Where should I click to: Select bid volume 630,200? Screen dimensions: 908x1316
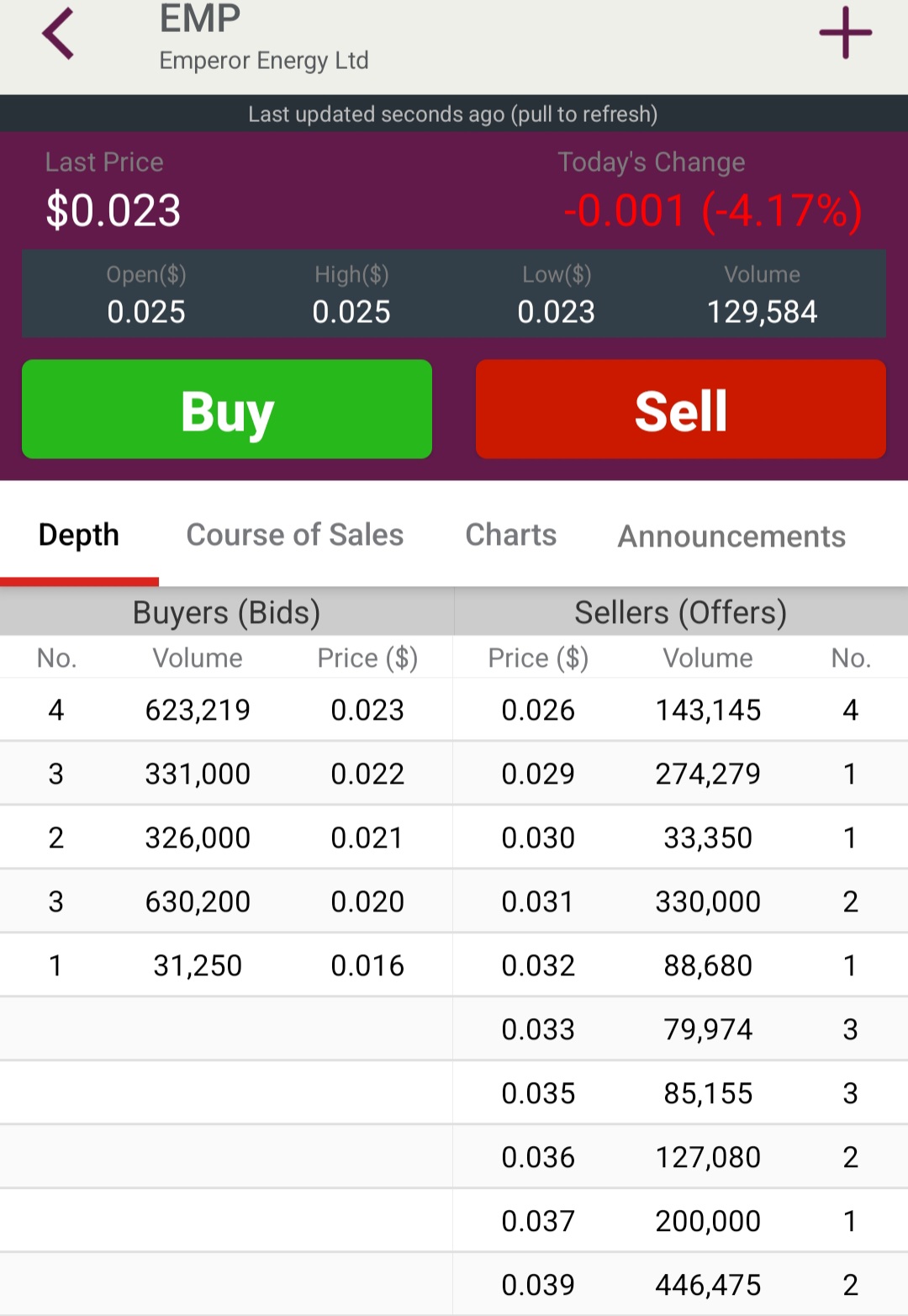(x=198, y=902)
